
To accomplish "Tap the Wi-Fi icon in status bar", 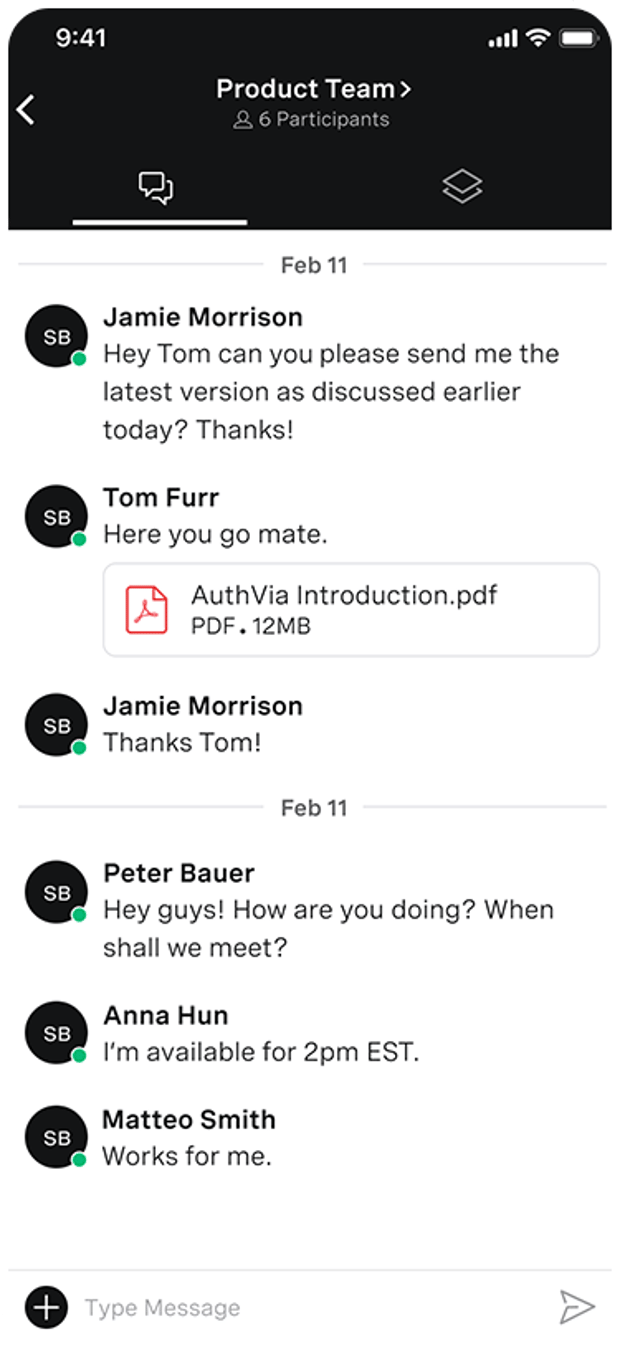I will 538,37.
